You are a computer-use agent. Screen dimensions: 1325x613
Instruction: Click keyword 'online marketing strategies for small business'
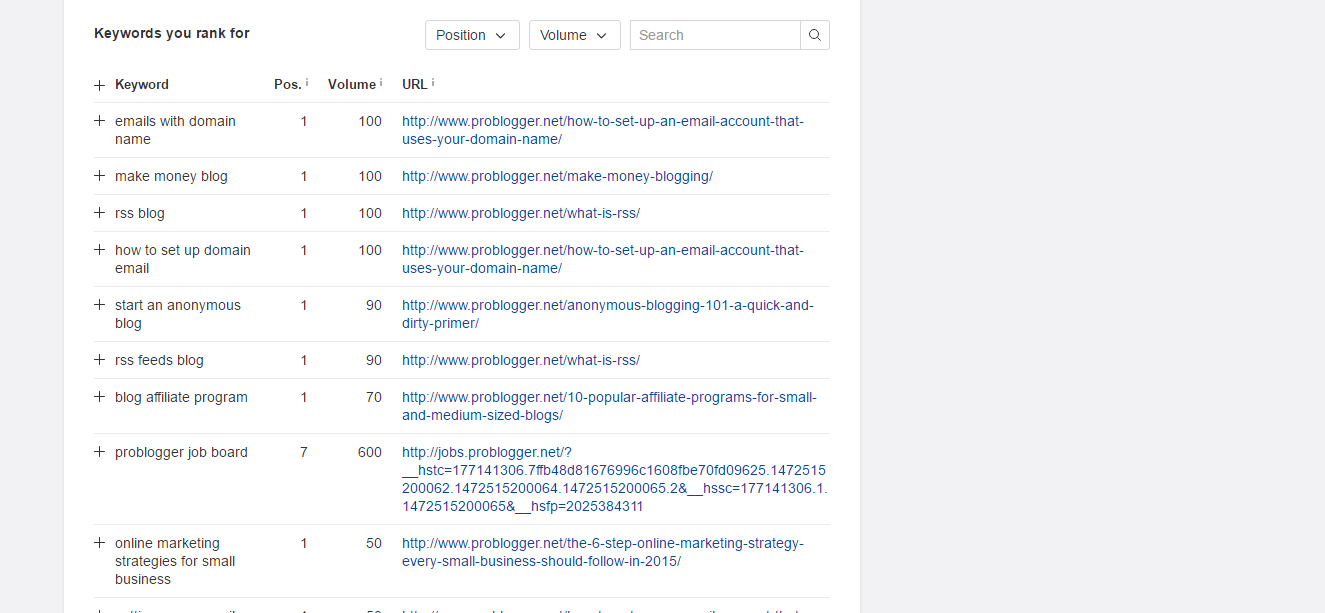pyautogui.click(x=175, y=561)
